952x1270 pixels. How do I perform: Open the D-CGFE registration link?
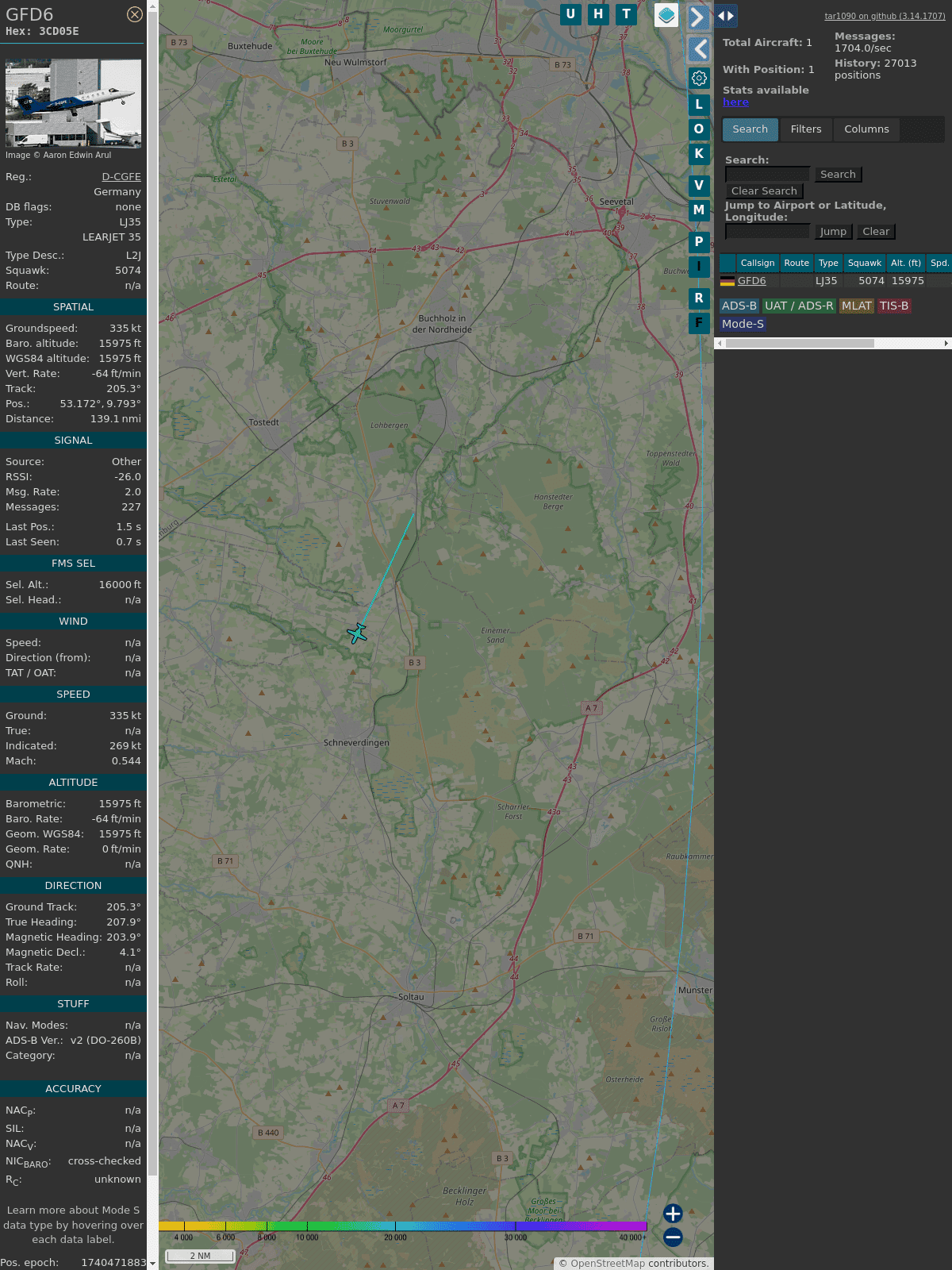click(x=121, y=177)
